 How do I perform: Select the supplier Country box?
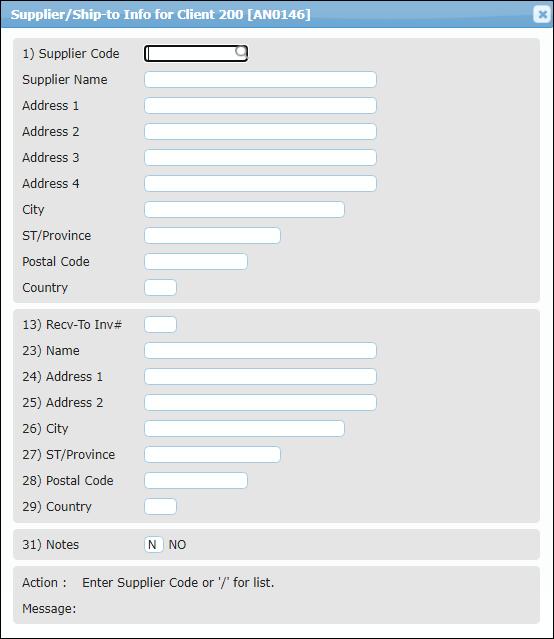160,288
